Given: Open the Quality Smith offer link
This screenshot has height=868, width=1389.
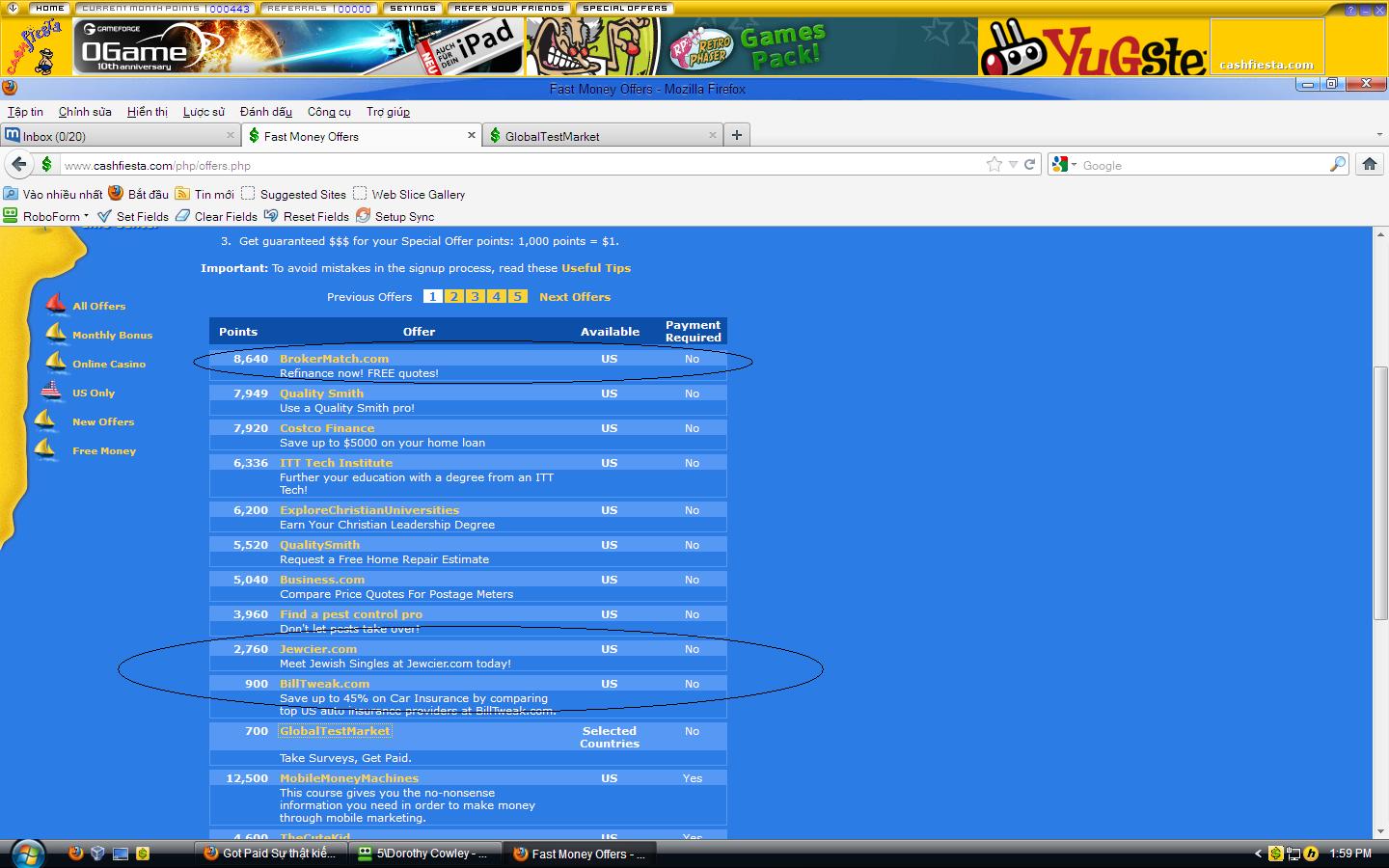Looking at the screenshot, I should 321,393.
